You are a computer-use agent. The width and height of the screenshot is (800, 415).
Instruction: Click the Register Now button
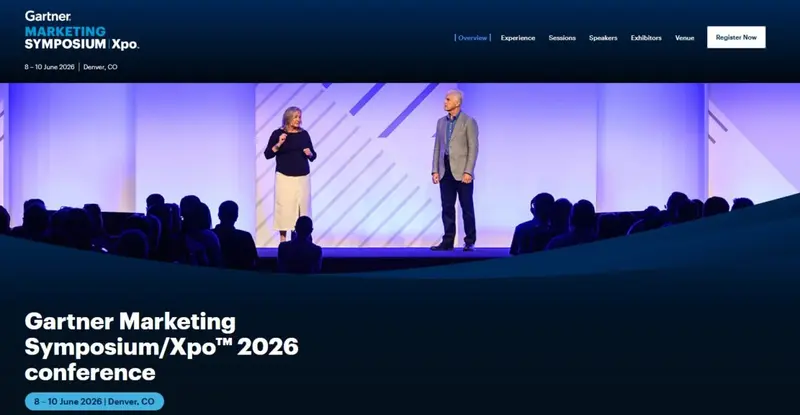(x=736, y=37)
